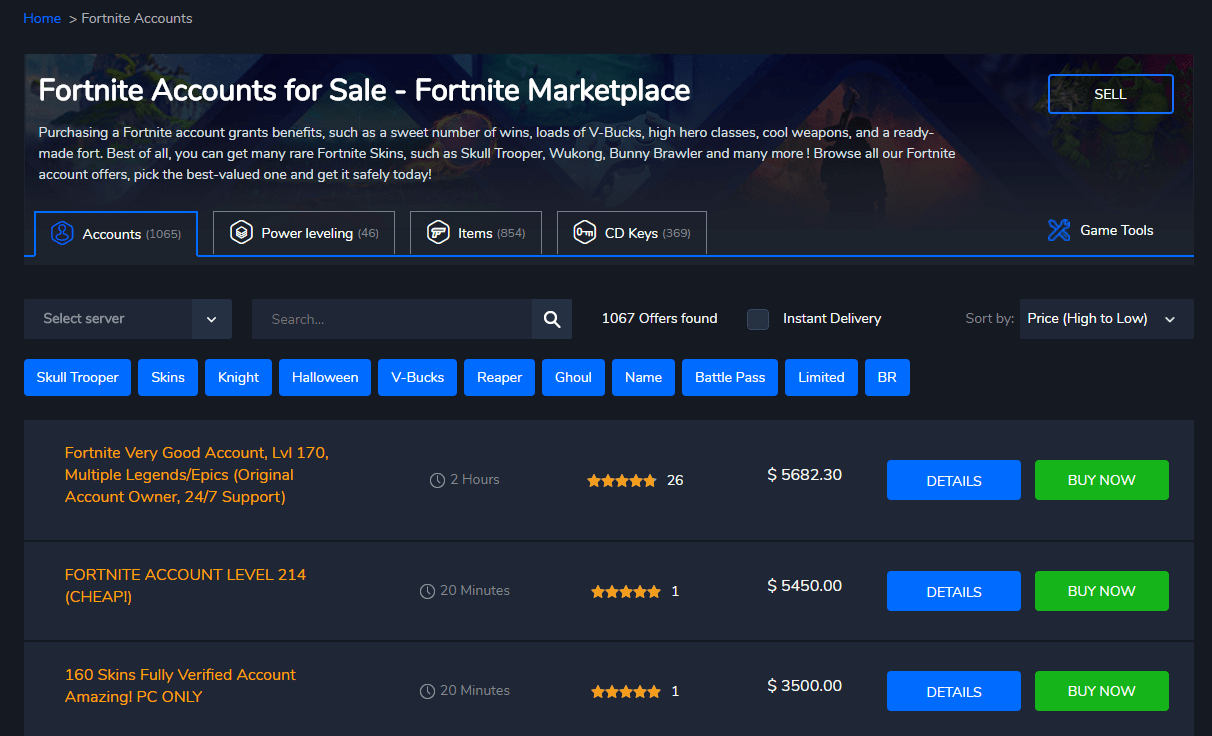Expand the Select server chevron arrow
Viewport: 1212px width, 736px height.
(212, 319)
